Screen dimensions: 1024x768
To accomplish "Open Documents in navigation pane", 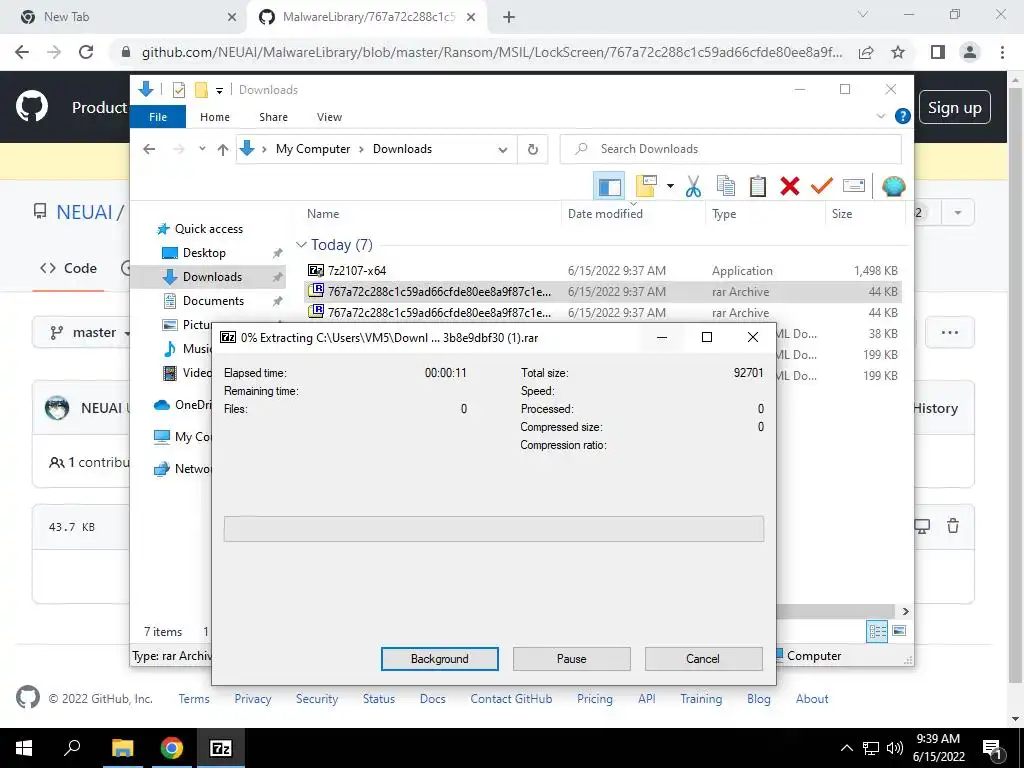I will tap(213, 301).
